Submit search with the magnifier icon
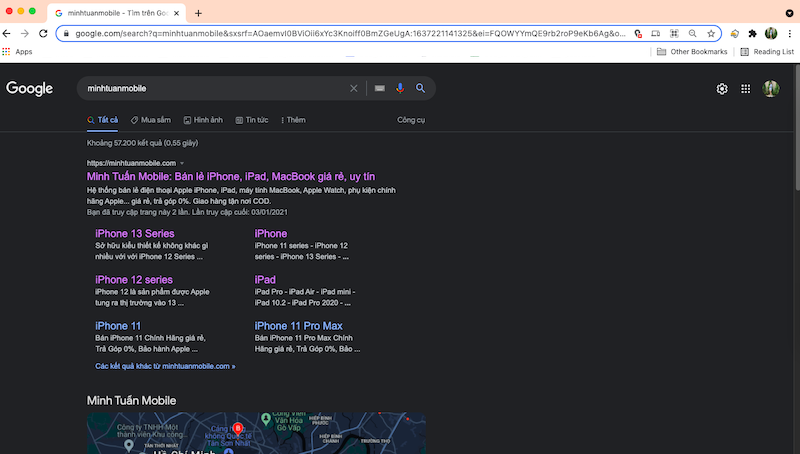800x454 pixels. point(420,88)
